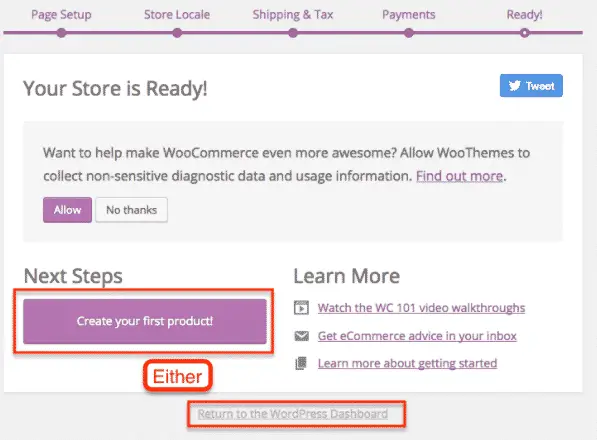Switch to the Shipping & Tax step label
The image size is (597, 440).
coord(293,15)
